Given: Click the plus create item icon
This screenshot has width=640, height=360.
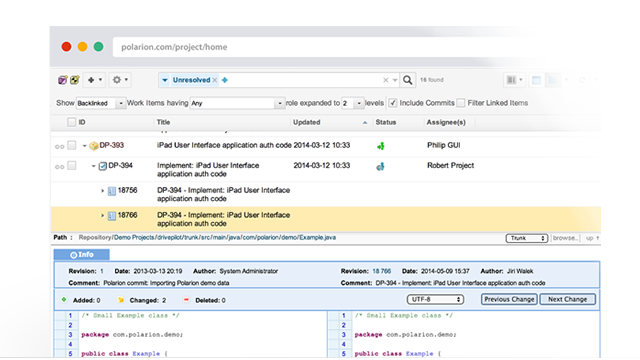Looking at the screenshot, I should [95, 80].
